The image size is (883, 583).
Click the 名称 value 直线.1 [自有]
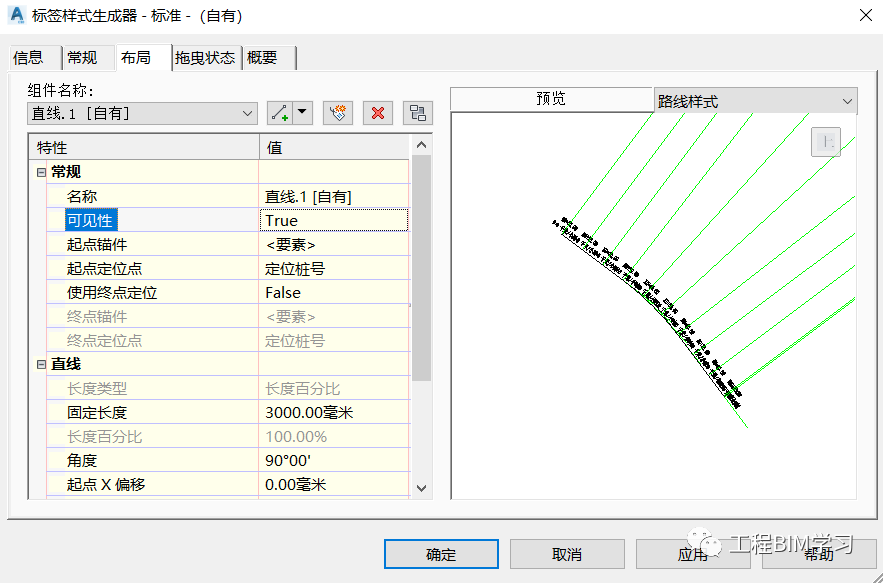pos(333,197)
